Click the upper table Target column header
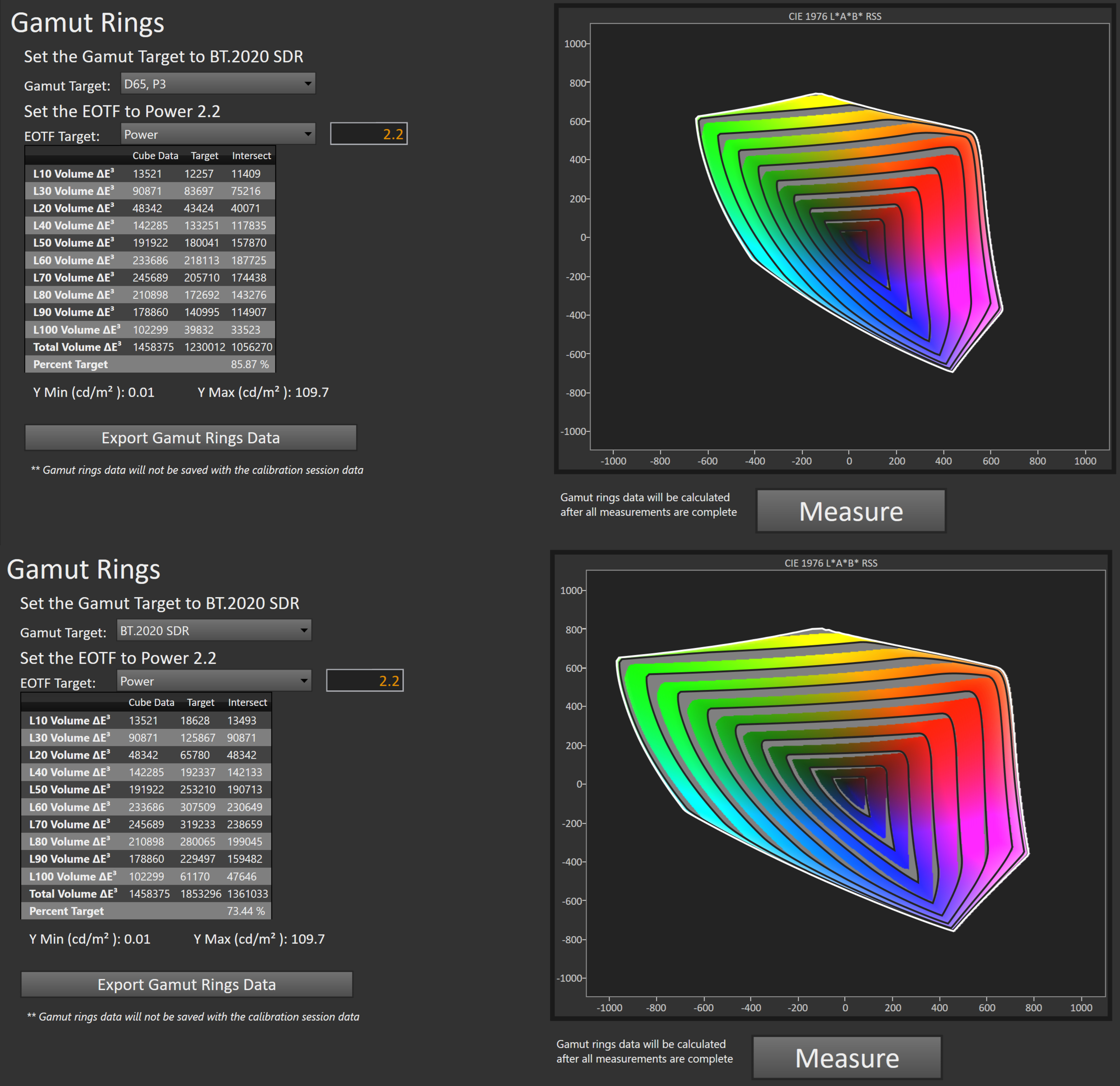 click(x=204, y=156)
